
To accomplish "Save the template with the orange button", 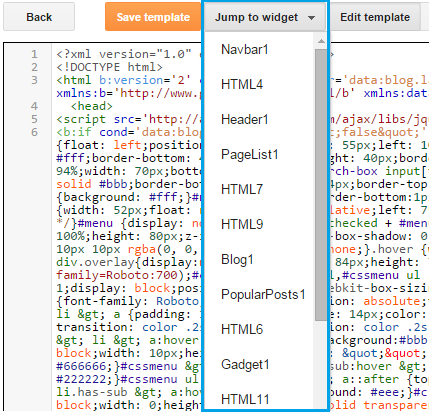I will [x=153, y=17].
